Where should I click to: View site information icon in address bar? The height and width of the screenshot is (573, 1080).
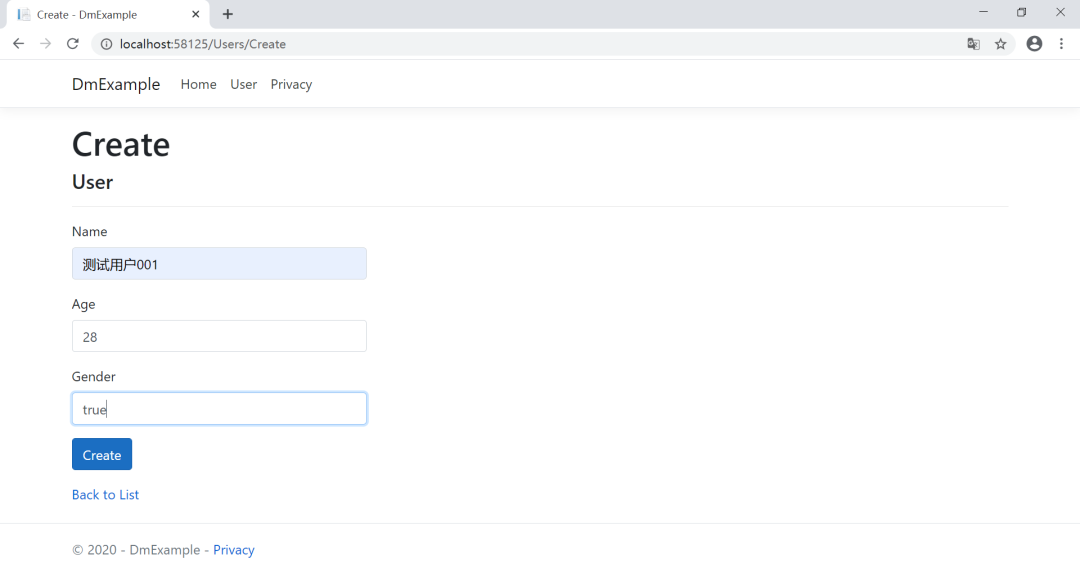[106, 44]
